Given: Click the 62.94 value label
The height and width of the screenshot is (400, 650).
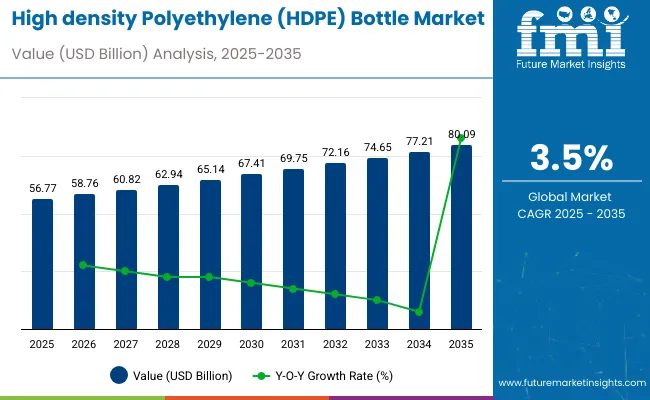Looking at the screenshot, I should (x=169, y=175).
